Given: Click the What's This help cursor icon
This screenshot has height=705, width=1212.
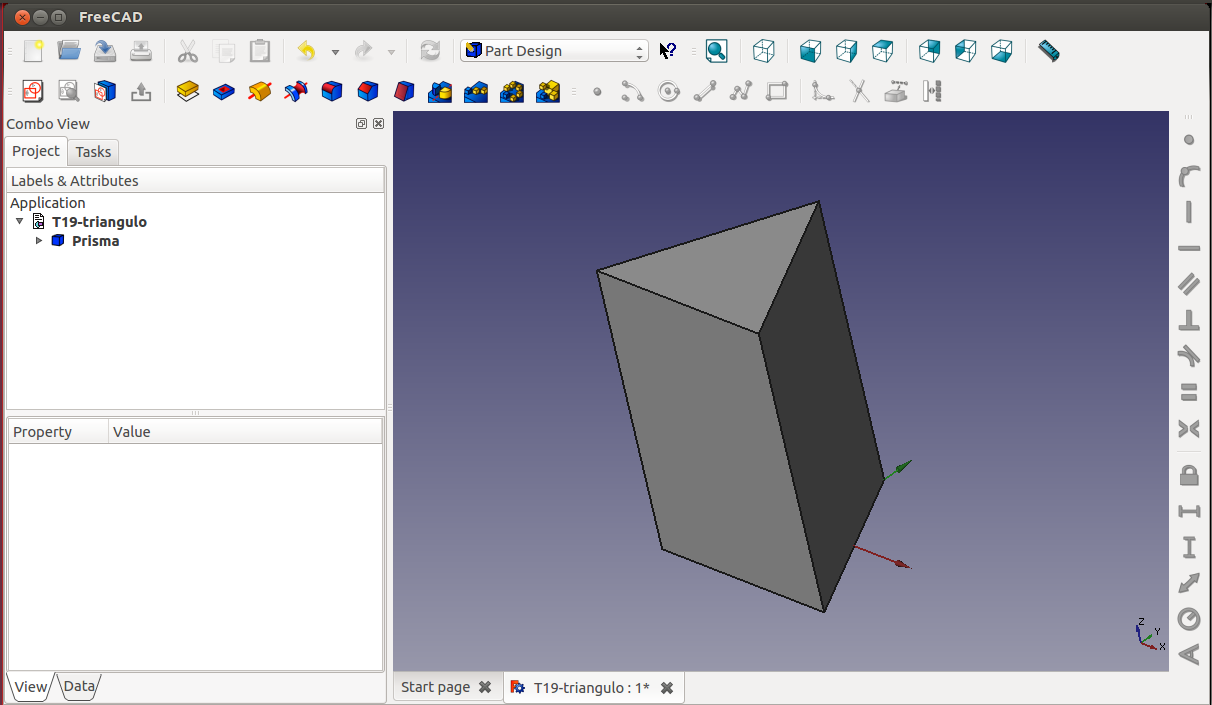Looking at the screenshot, I should coord(668,51).
